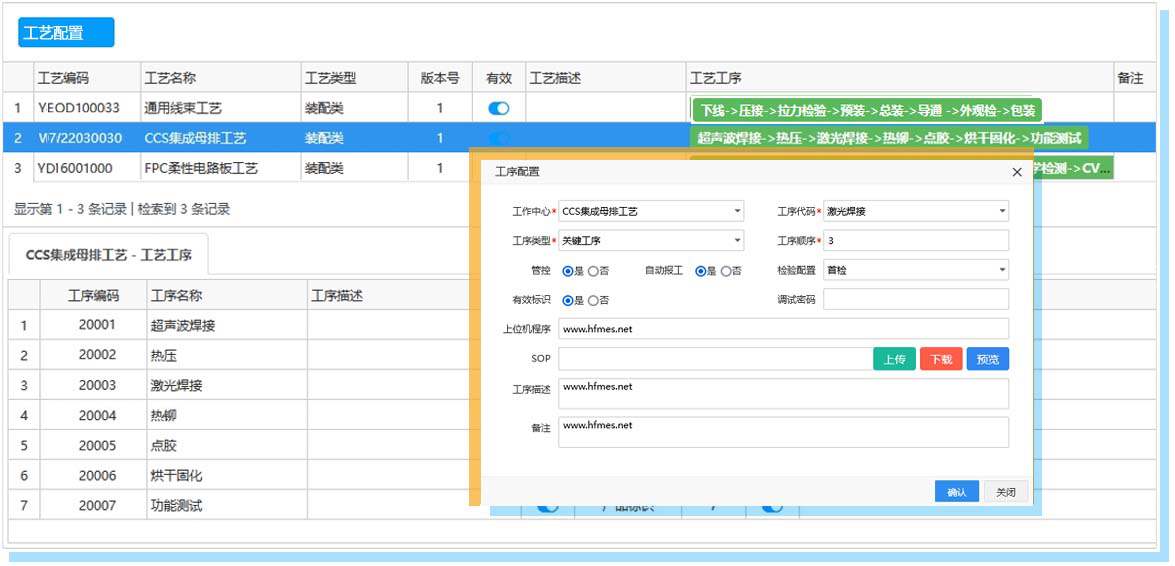Sort by 工艺编码 column header
Image resolution: width=1175 pixels, height=566 pixels.
coord(85,78)
